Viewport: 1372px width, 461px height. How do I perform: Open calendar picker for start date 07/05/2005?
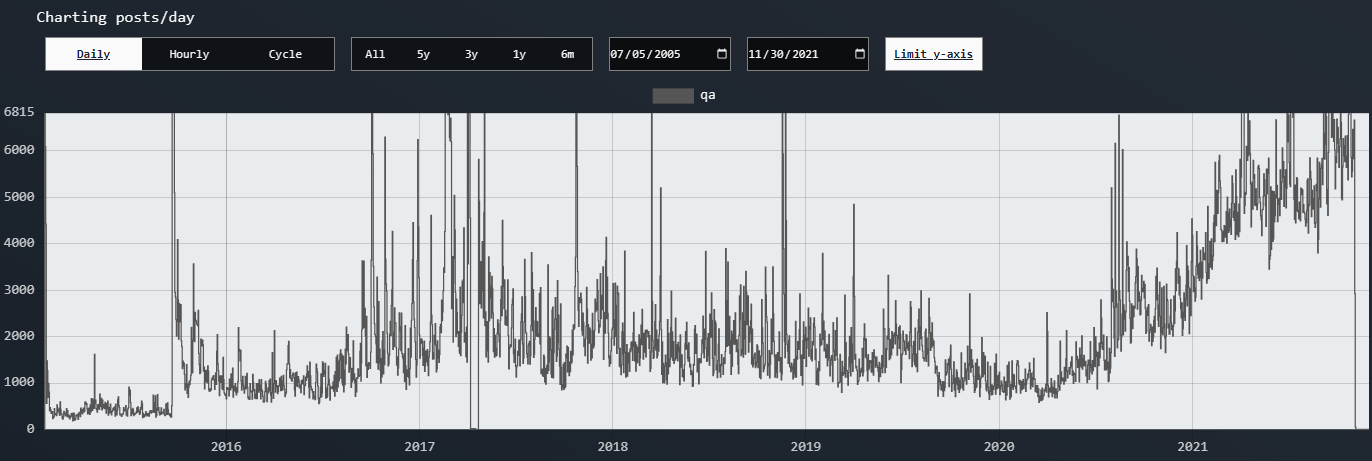pos(722,54)
